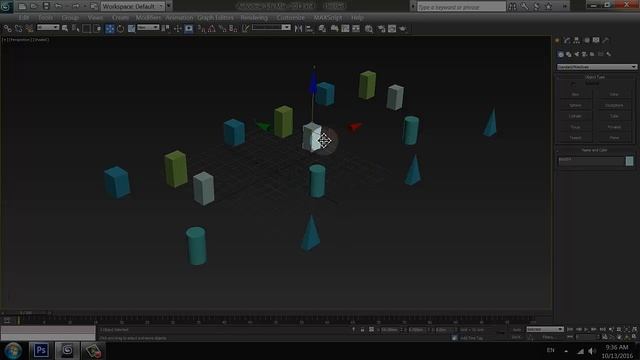Toggle the Selection Lock icon
The width and height of the screenshot is (640, 360).
tap(362, 329)
